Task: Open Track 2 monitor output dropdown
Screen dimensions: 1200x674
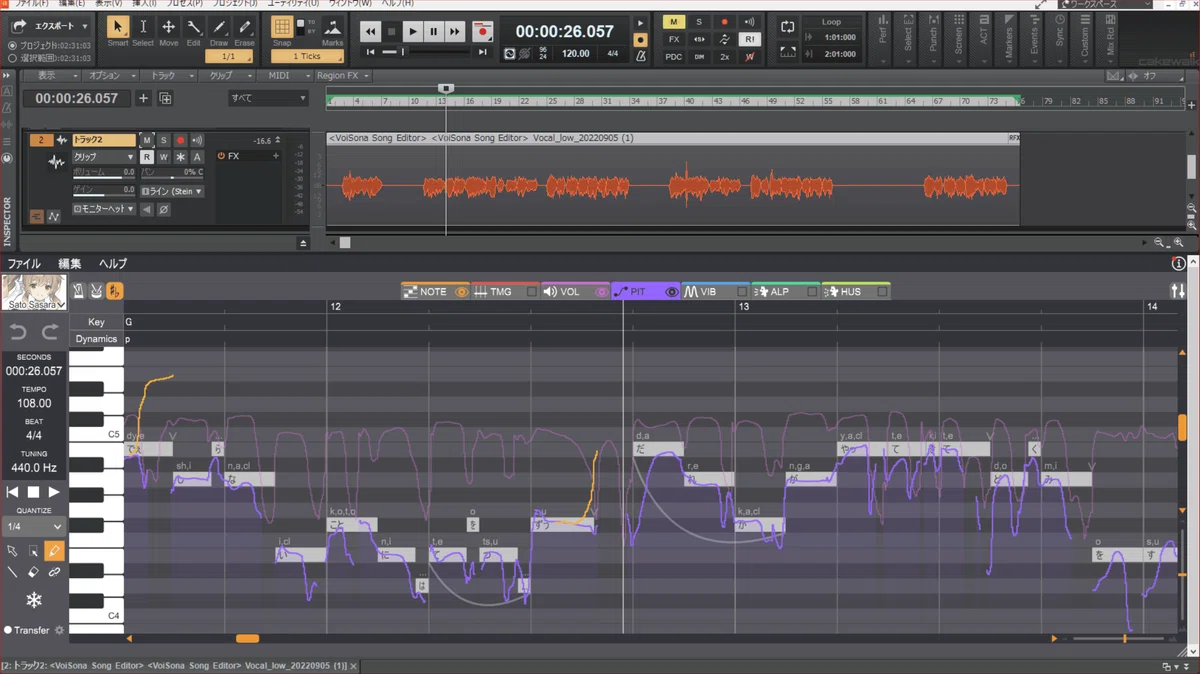Action: [x=103, y=209]
